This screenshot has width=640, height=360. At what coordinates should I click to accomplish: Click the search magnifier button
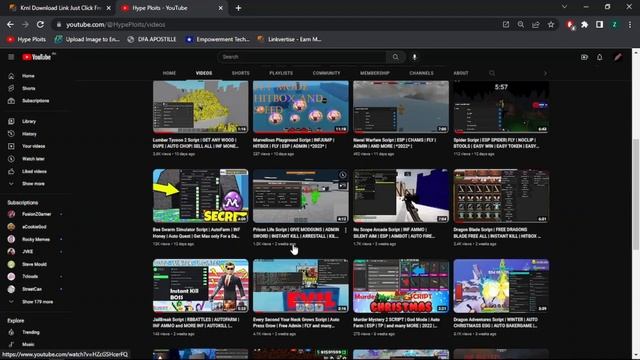[x=396, y=57]
